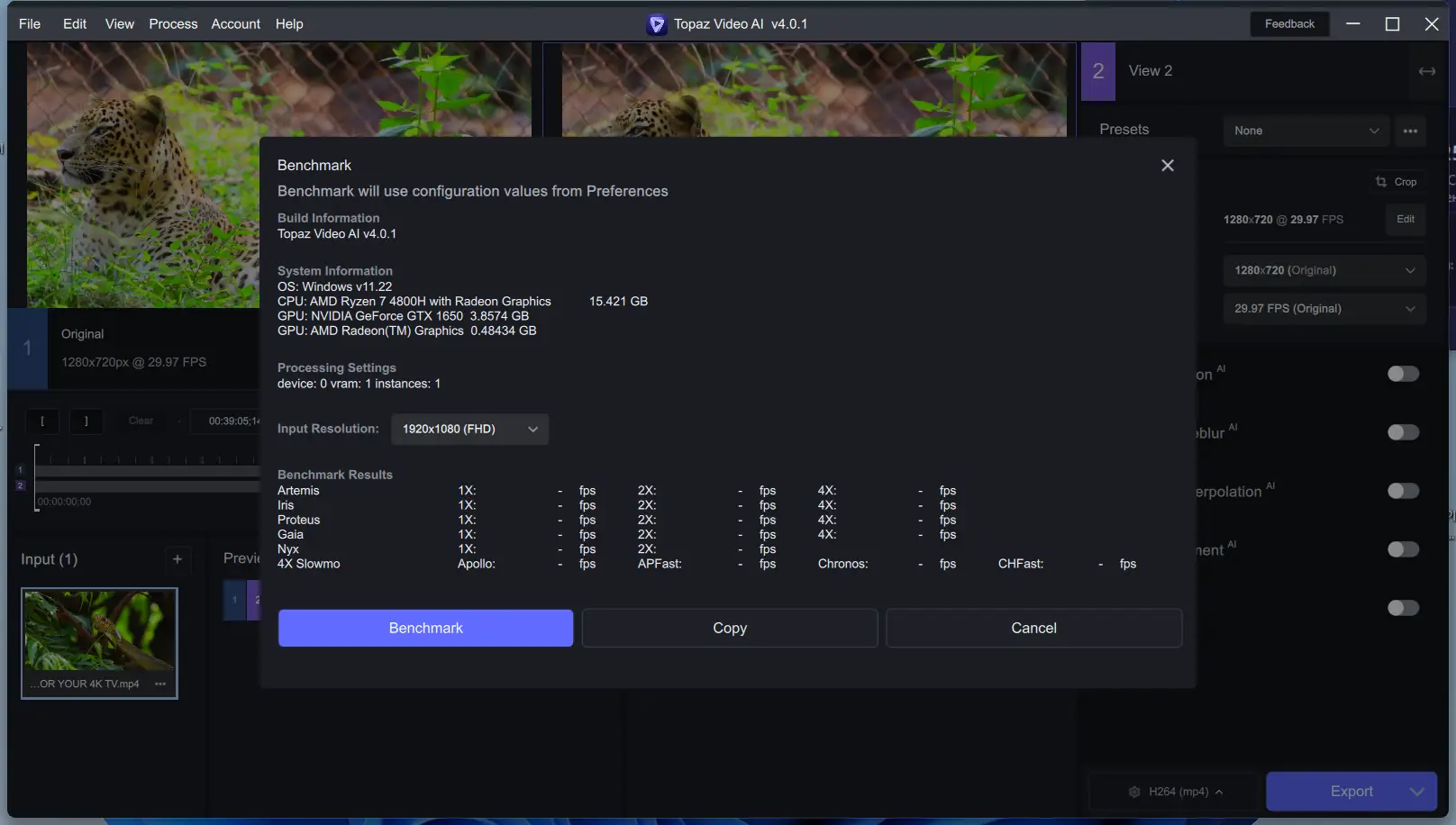Open the 29.97 FPS (Original) dropdown
Image resolution: width=1456 pixels, height=825 pixels.
tap(1324, 309)
